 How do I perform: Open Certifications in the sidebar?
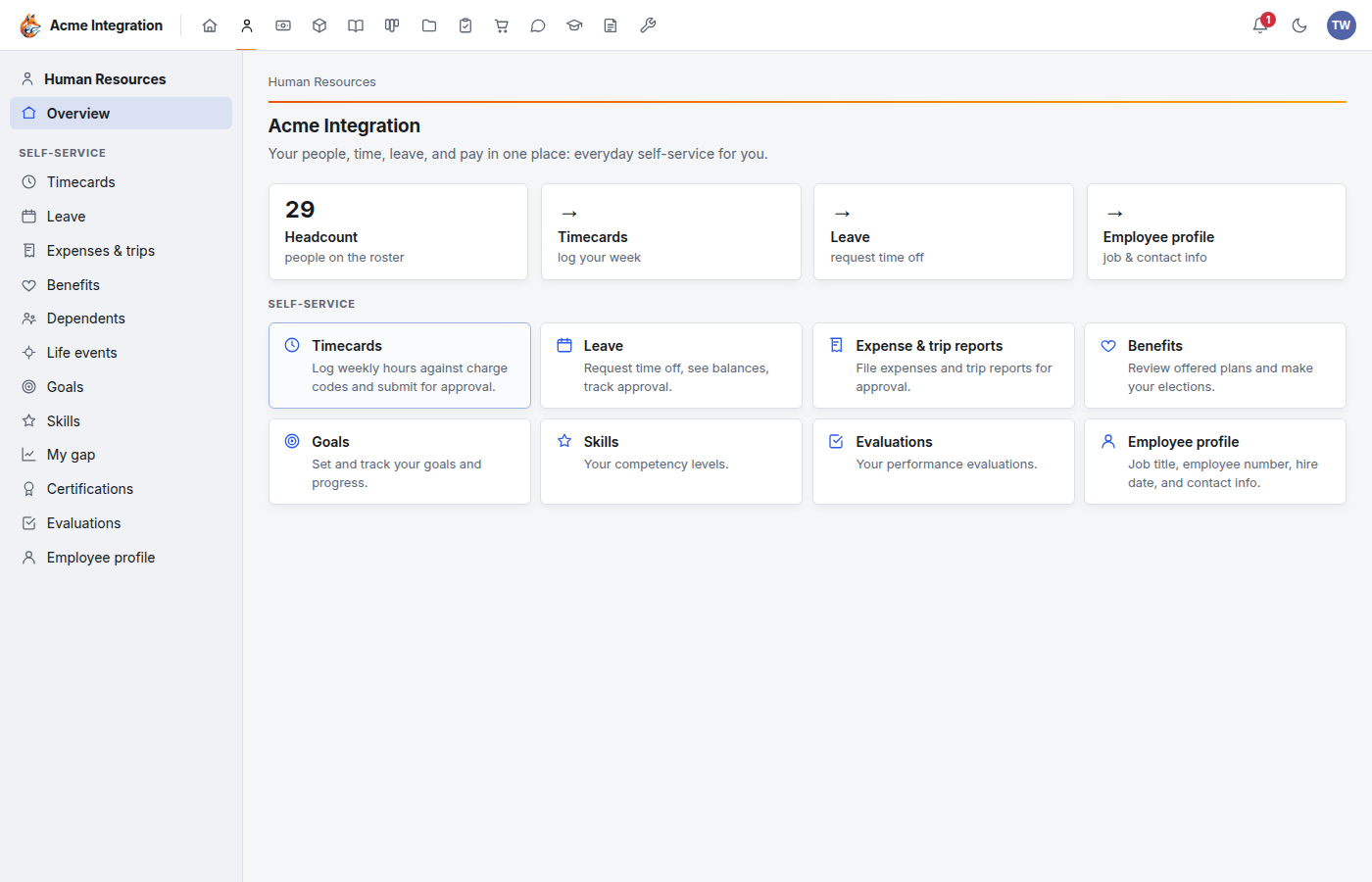(x=121, y=489)
